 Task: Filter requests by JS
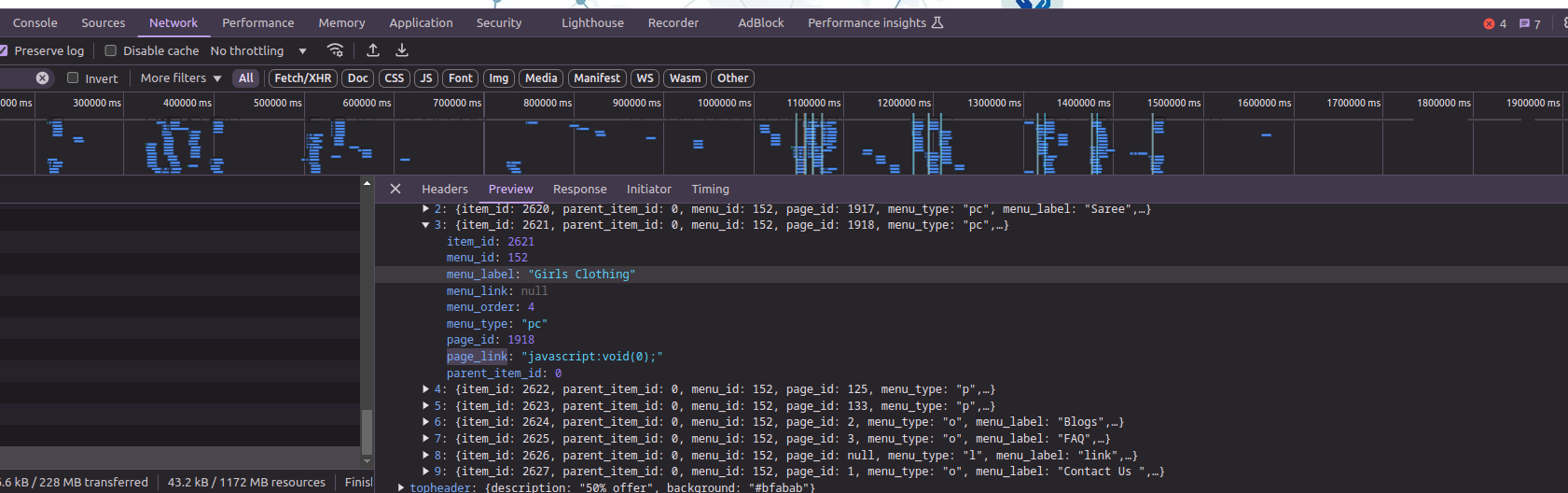pyautogui.click(x=426, y=78)
